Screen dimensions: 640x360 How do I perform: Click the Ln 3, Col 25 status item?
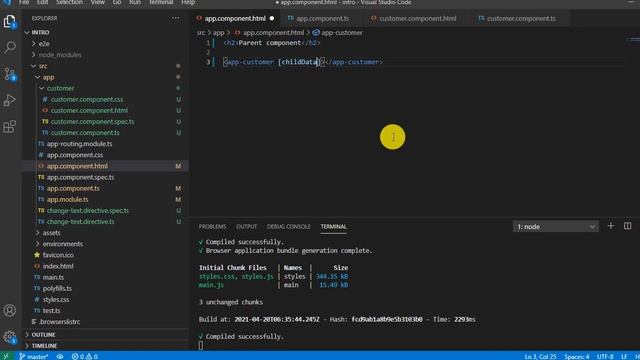click(540, 356)
